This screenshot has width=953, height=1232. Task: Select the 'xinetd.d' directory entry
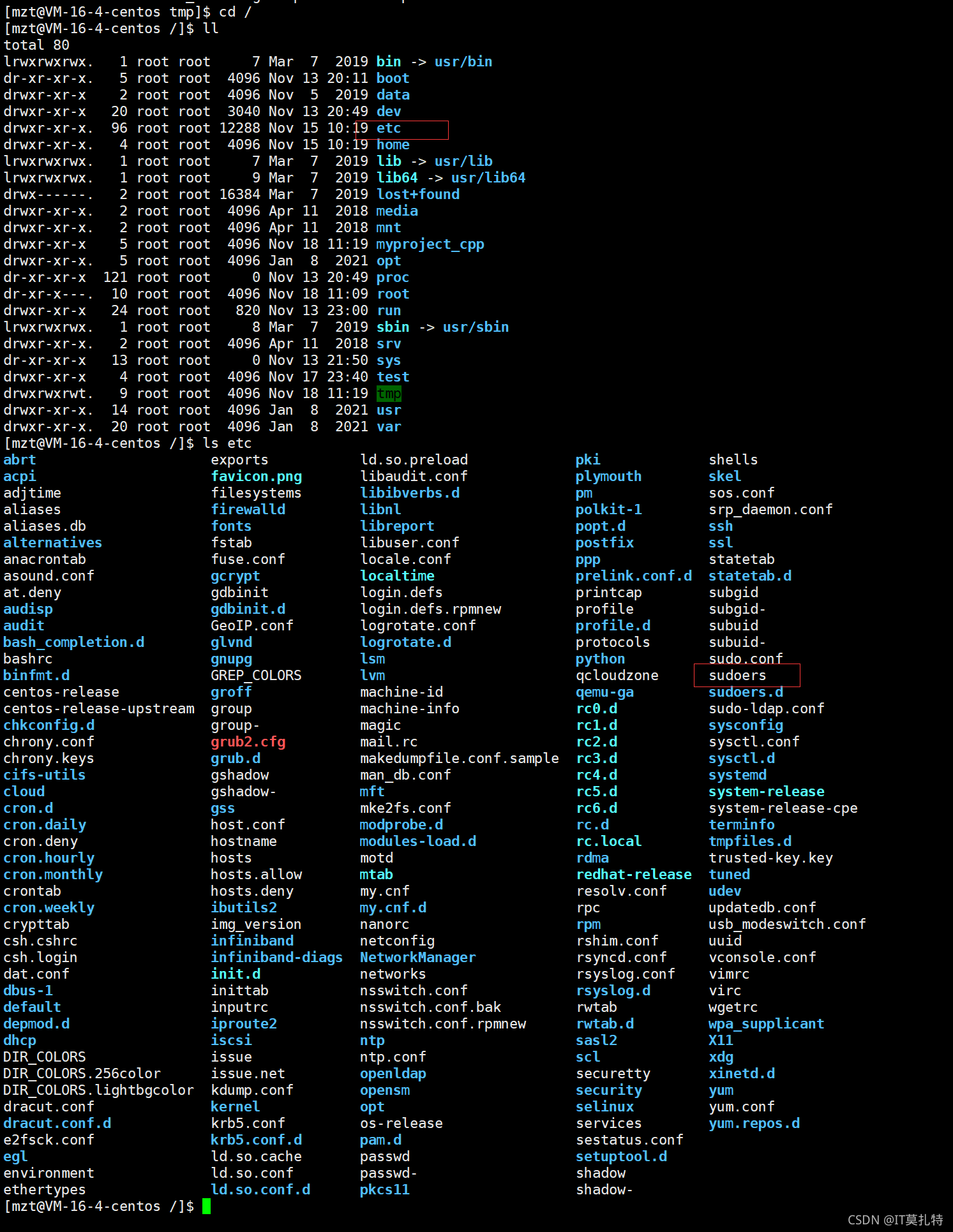point(742,1074)
